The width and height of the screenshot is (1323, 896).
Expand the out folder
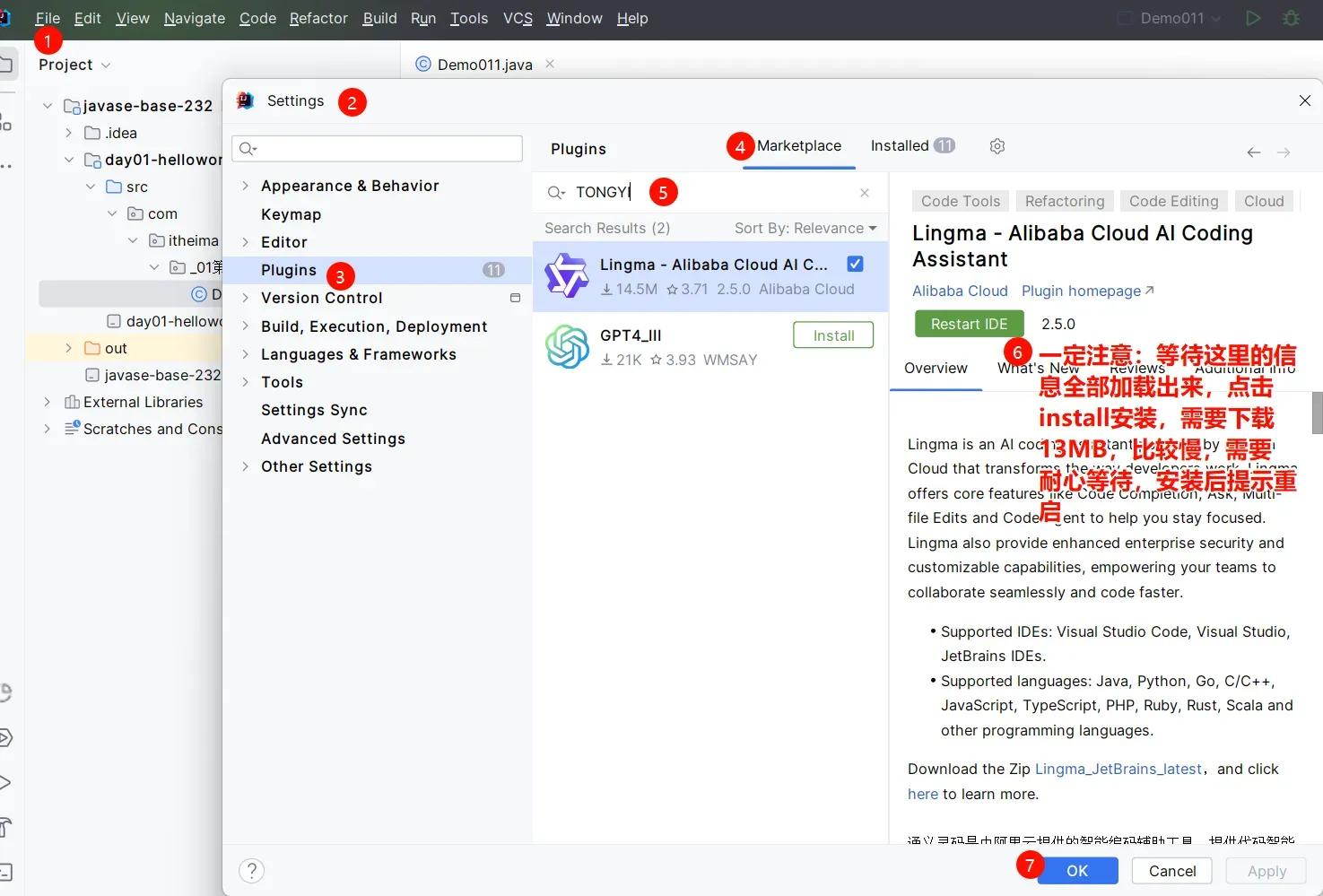pyautogui.click(x=69, y=348)
